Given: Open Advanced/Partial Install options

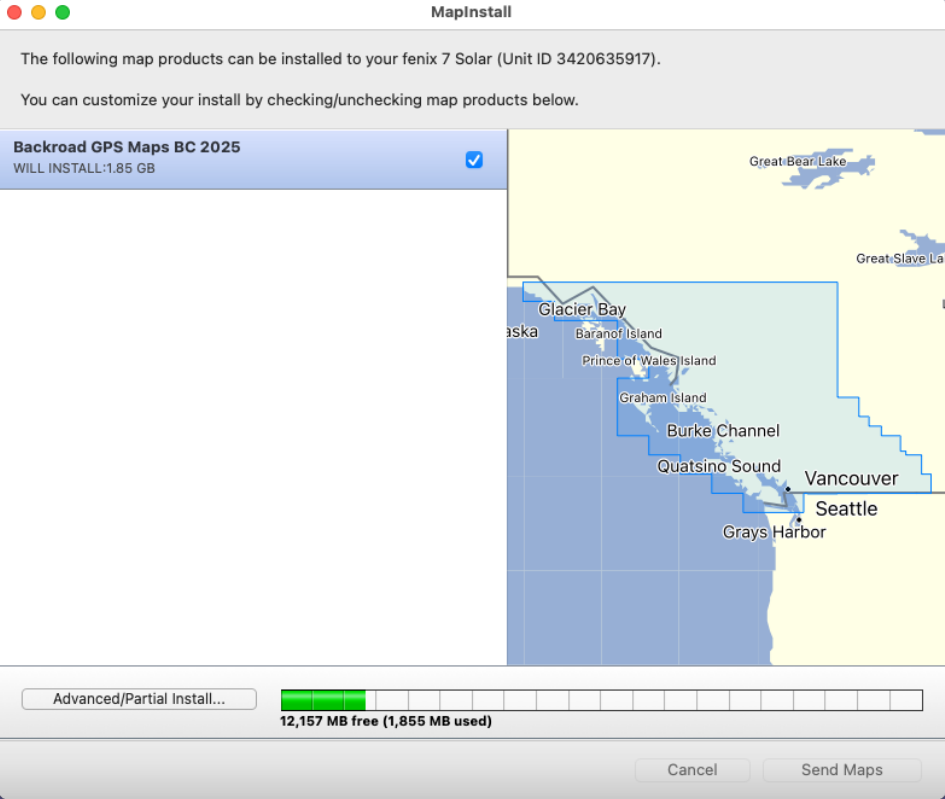Looking at the screenshot, I should coord(139,699).
